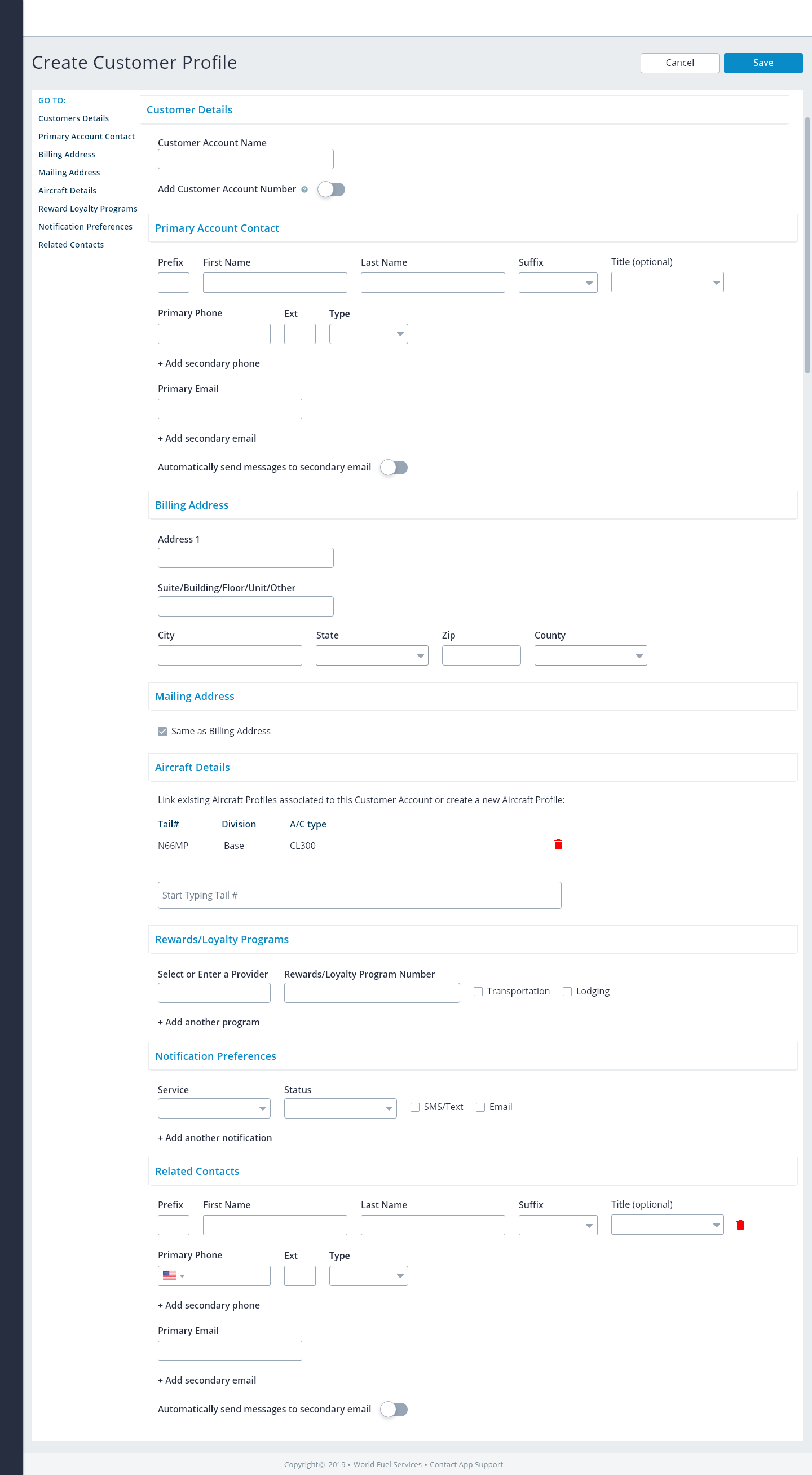Focus the Start Typing Tail # field
This screenshot has height=1475, width=812.
(359, 895)
